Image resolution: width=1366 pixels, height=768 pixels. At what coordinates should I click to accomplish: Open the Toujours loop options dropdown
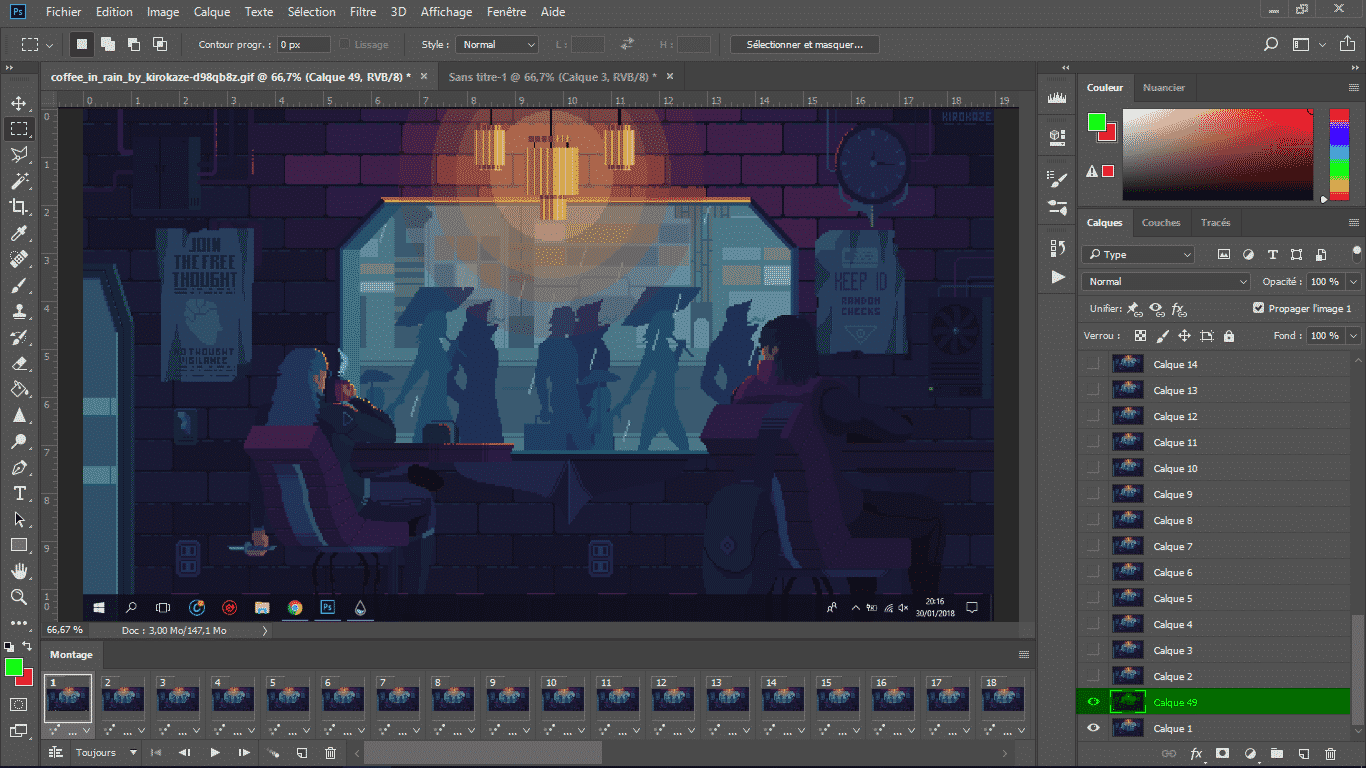click(106, 753)
